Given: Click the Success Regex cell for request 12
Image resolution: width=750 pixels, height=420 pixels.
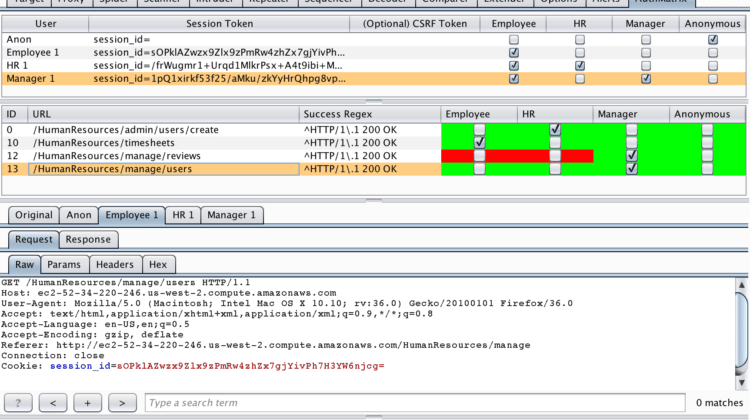Looking at the screenshot, I should point(370,155).
